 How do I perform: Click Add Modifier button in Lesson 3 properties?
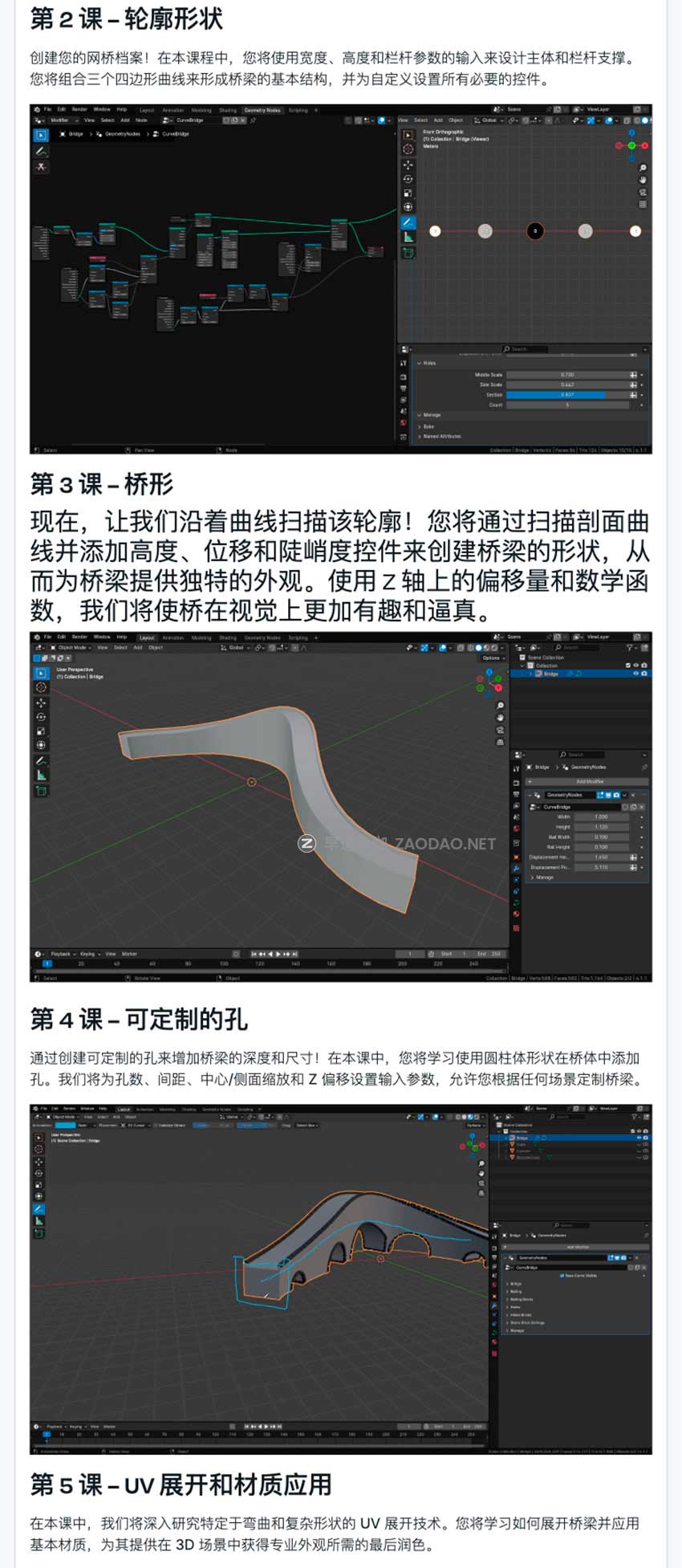pos(589,781)
